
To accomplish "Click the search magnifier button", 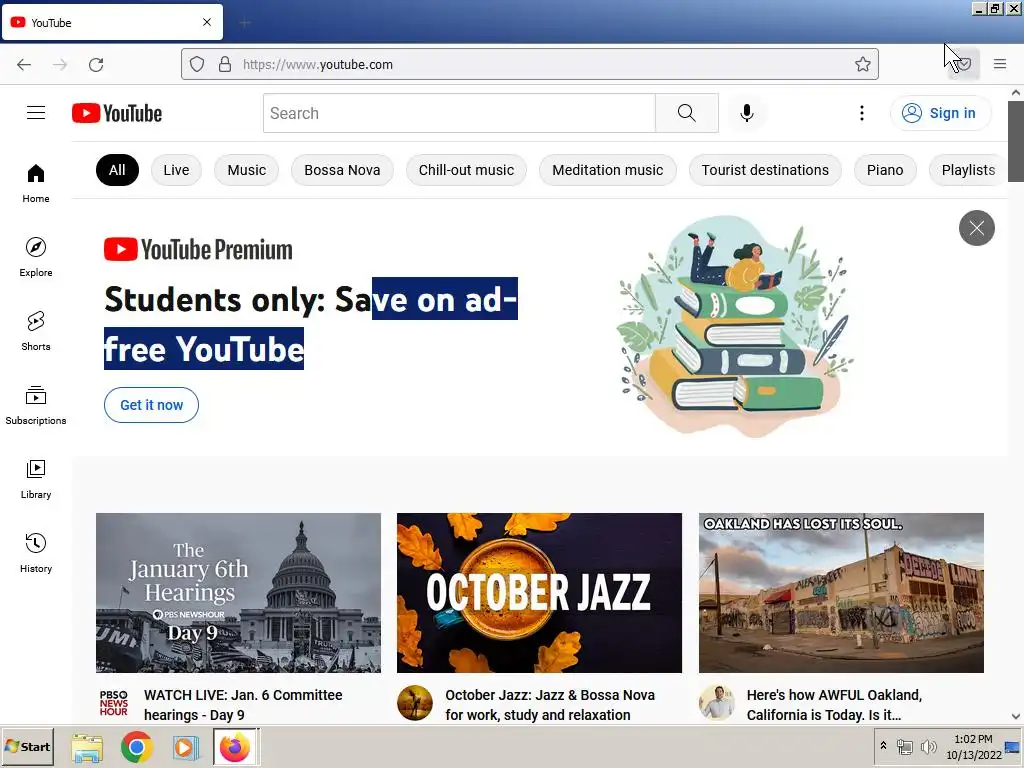I will coord(686,113).
